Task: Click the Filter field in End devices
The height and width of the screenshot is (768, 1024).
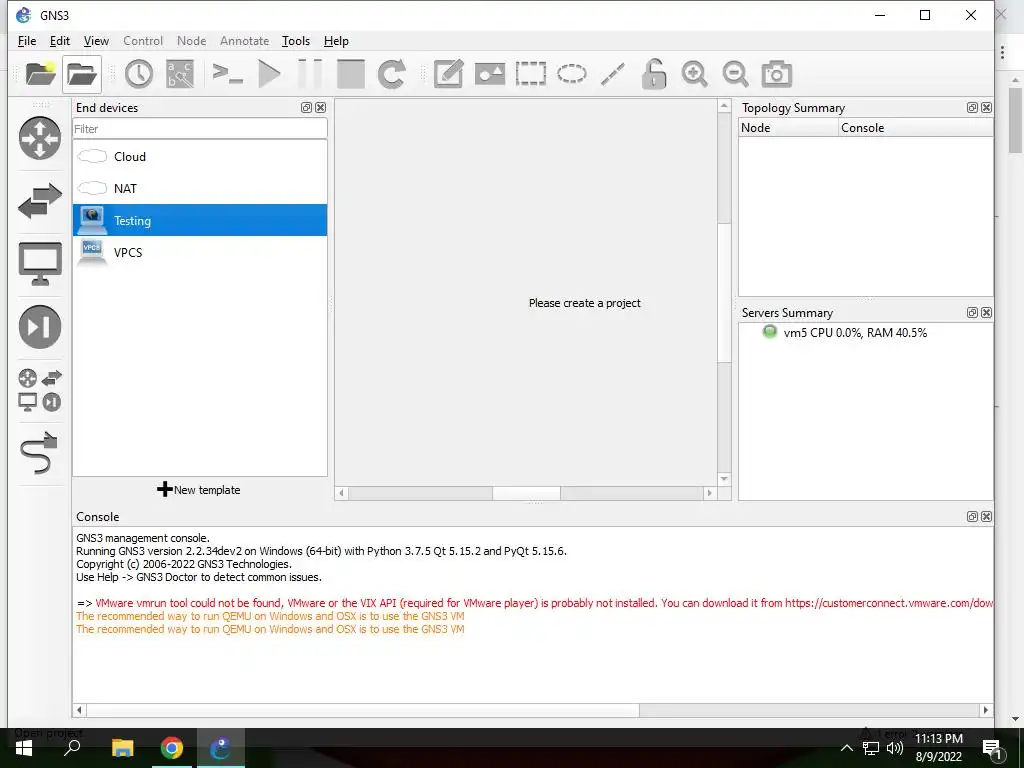Action: pos(200,129)
